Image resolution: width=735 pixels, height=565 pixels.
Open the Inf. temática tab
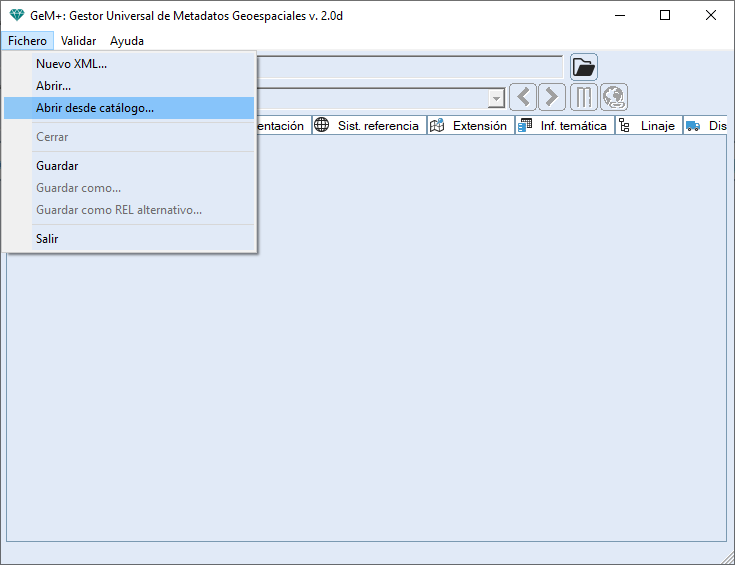(563, 126)
